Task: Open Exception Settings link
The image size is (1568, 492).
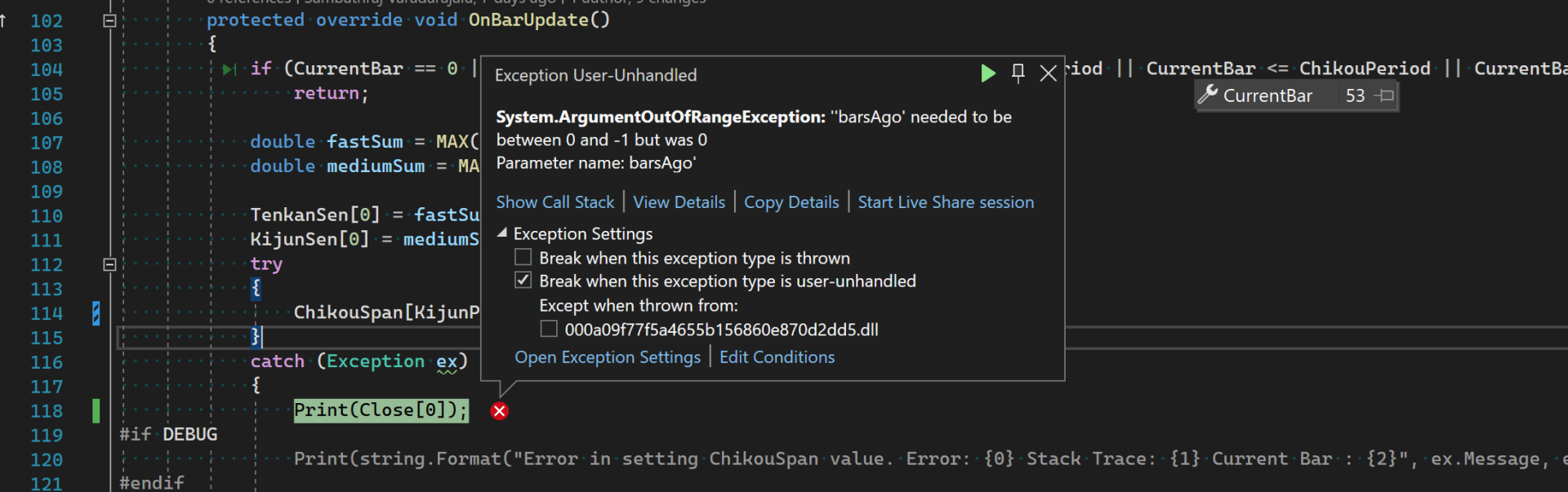Action: pos(607,357)
